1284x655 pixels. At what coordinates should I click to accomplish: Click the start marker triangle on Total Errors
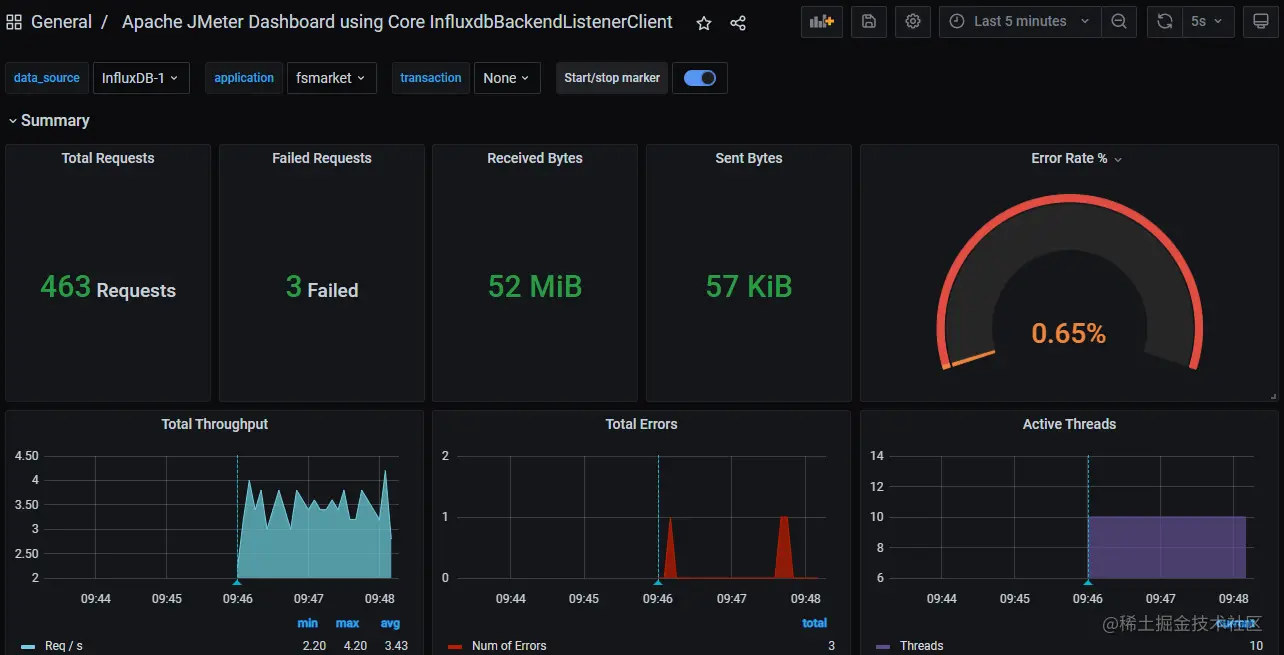pyautogui.click(x=658, y=581)
